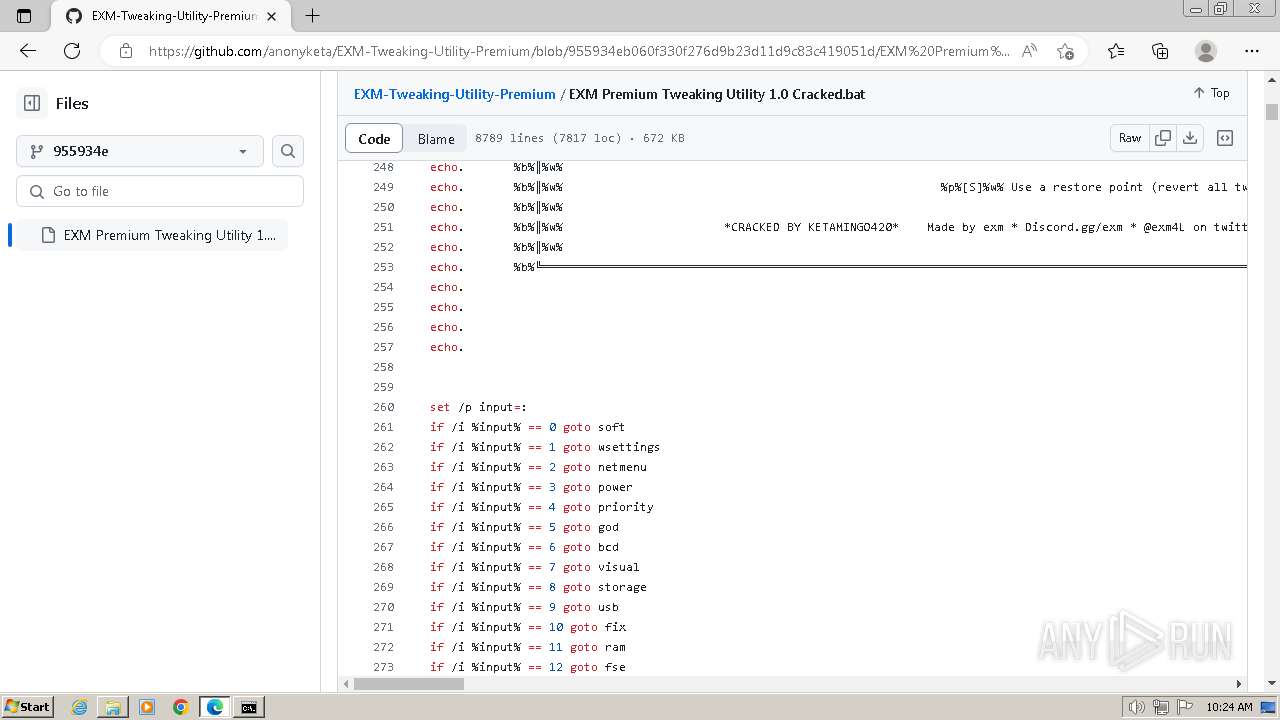The height and width of the screenshot is (720, 1280).
Task: Open Edge Settings and more menu
Action: (x=1252, y=51)
